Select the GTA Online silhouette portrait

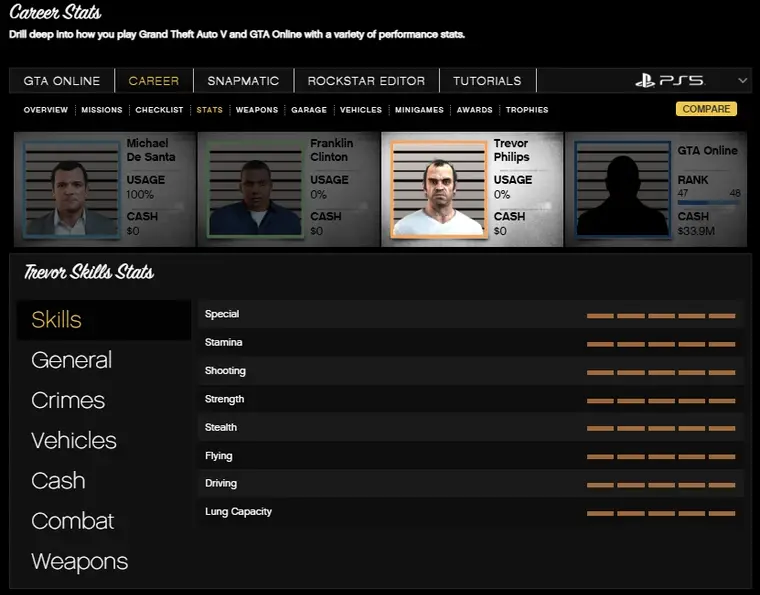(x=622, y=189)
